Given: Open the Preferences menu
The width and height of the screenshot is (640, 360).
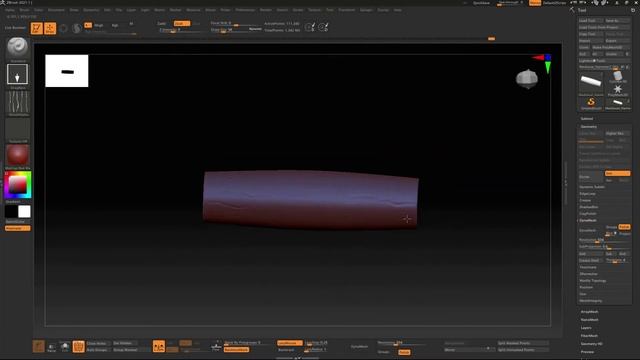Looking at the screenshot, I should coord(245,10).
